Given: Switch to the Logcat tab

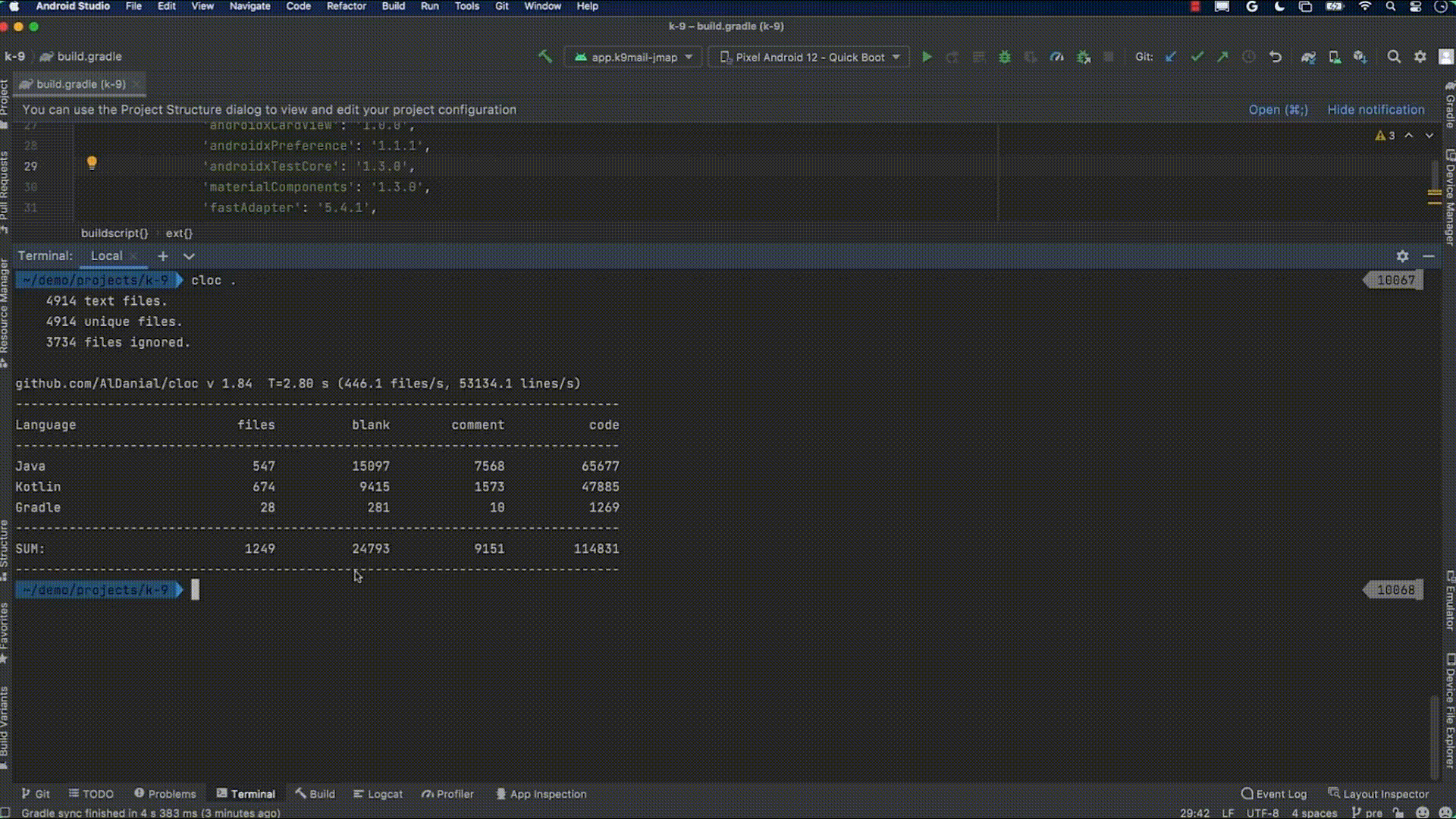Looking at the screenshot, I should point(378,794).
